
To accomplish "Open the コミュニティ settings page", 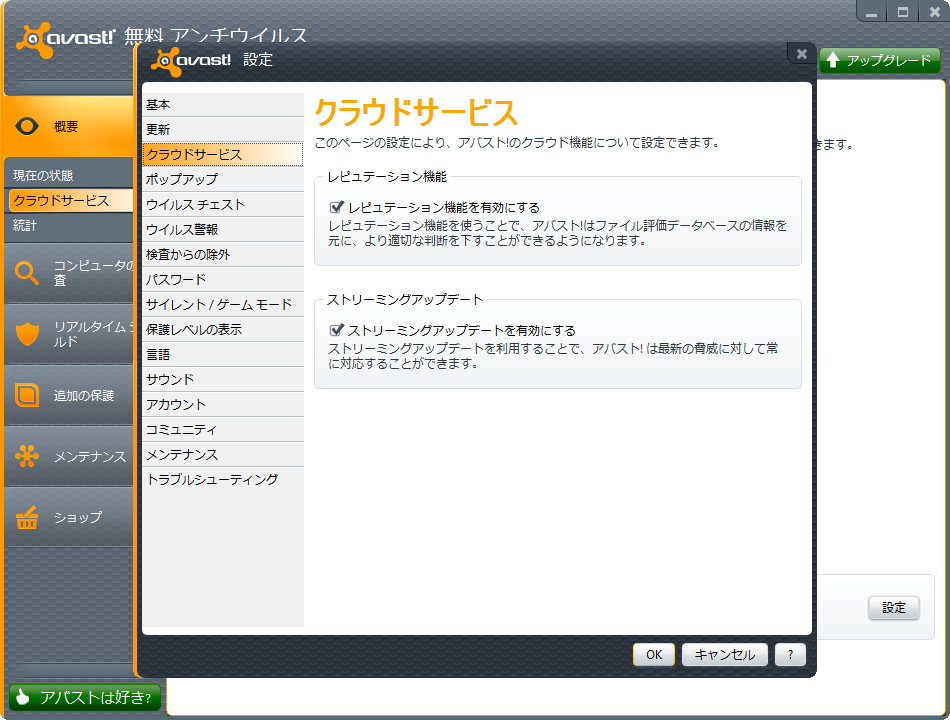I will 223,430.
